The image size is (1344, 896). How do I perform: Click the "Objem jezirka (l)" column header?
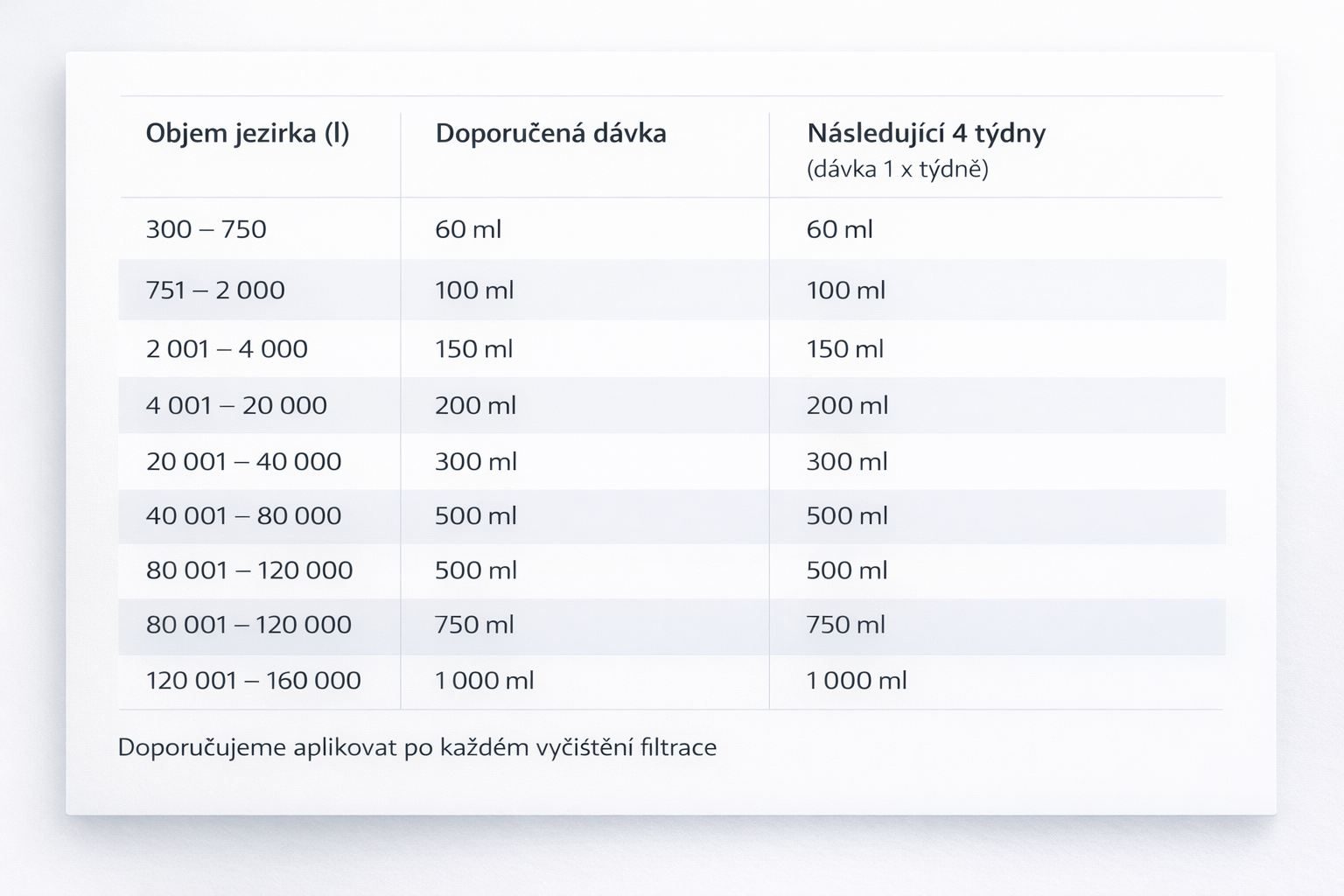click(x=247, y=133)
